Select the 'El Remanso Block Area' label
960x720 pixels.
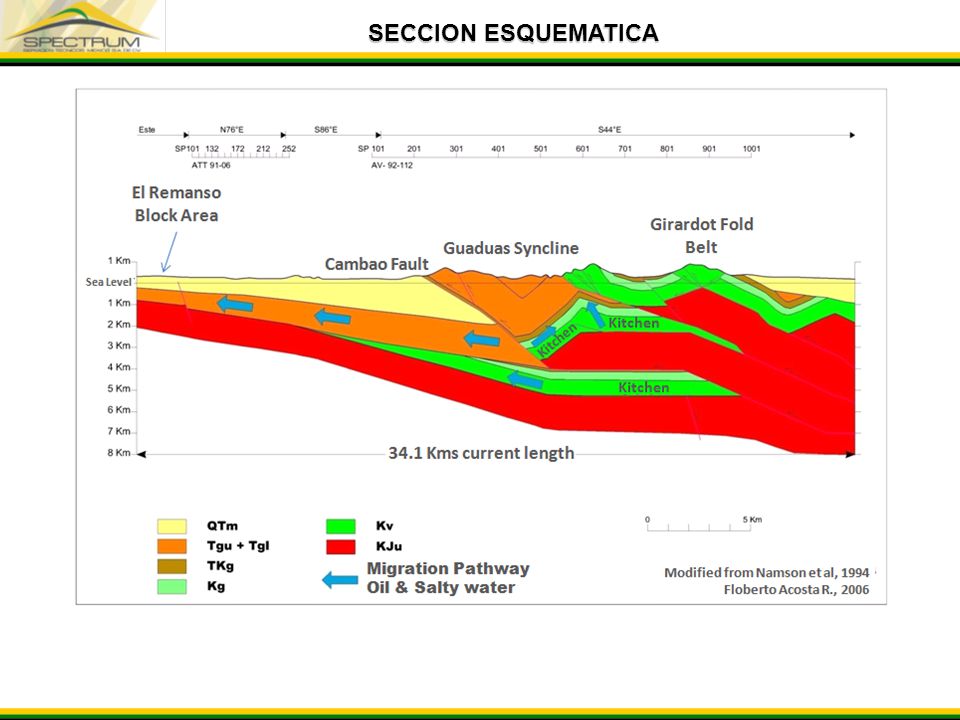coord(176,203)
